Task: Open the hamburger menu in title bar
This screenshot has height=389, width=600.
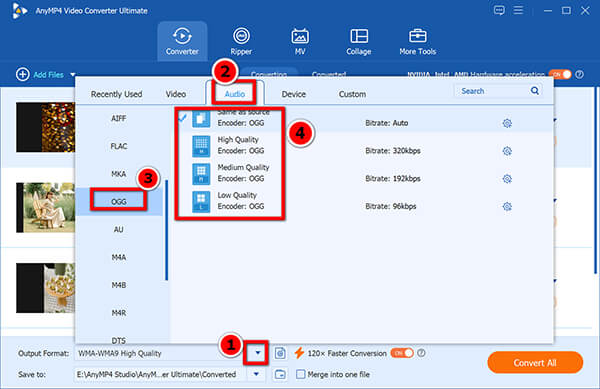Action: click(x=518, y=10)
